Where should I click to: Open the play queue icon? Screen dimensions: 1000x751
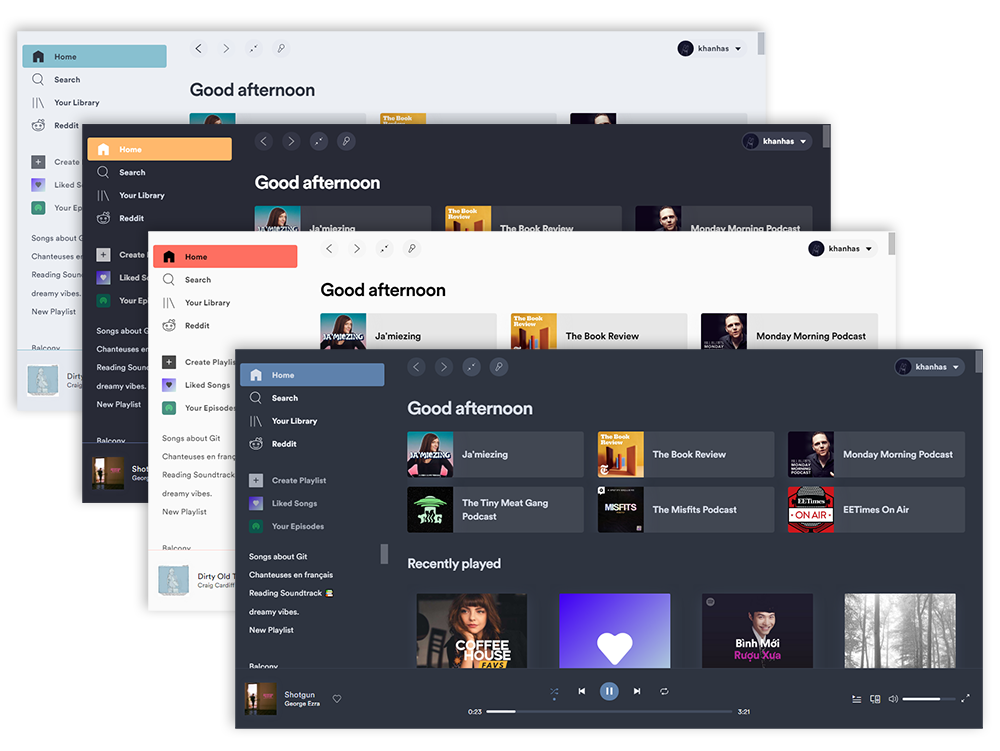[856, 699]
